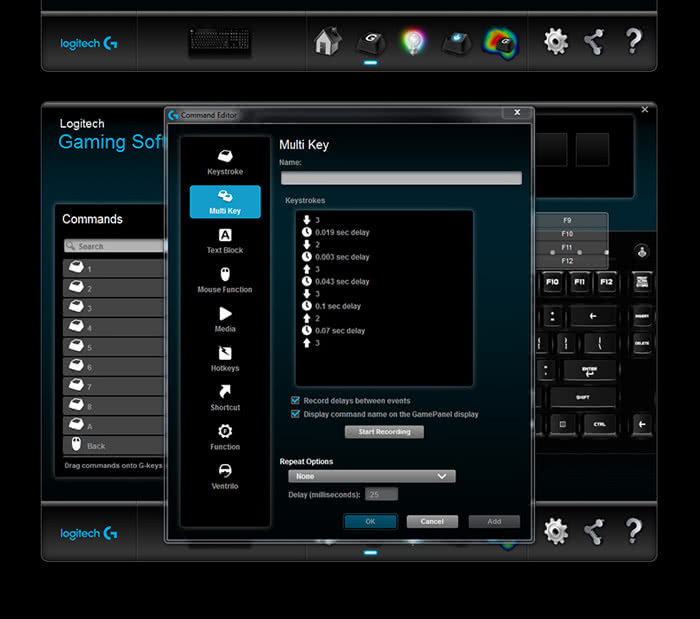
Task: Choose the Ventrilo command type
Action: (x=225, y=476)
